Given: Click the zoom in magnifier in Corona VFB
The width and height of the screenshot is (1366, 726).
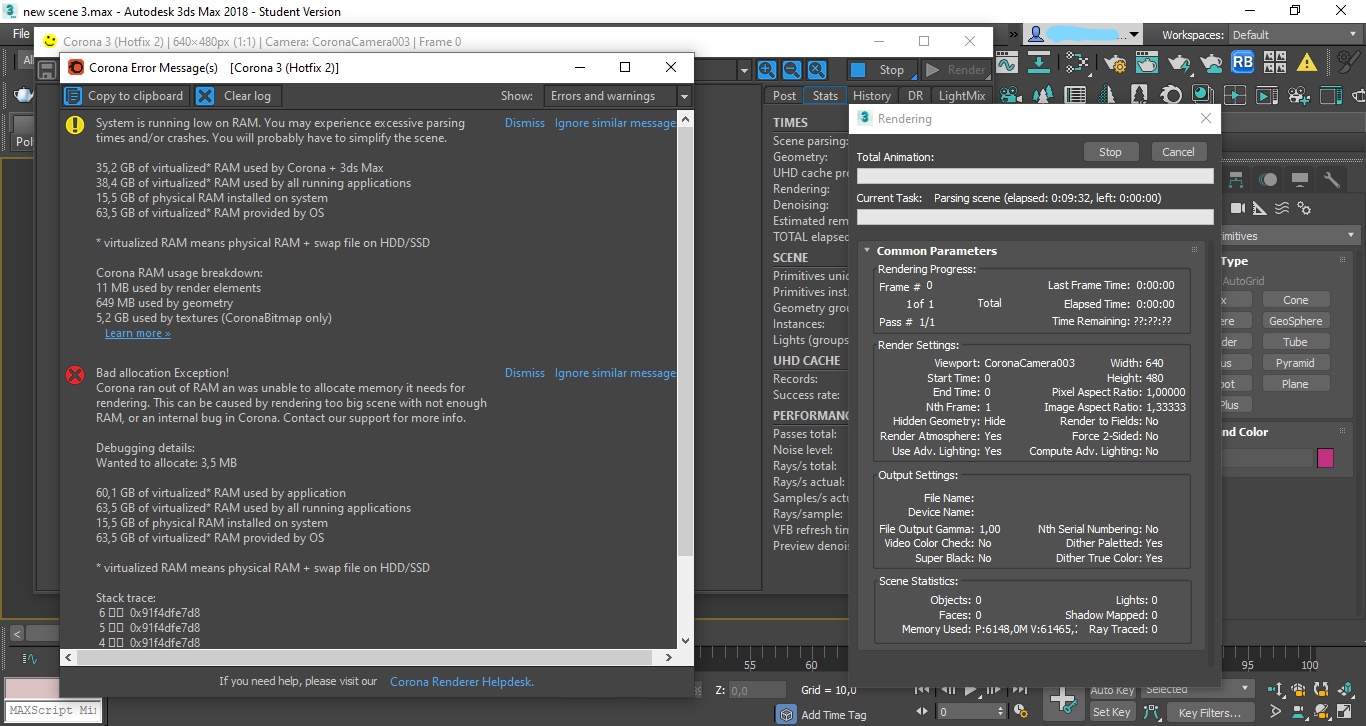Looking at the screenshot, I should [767, 70].
